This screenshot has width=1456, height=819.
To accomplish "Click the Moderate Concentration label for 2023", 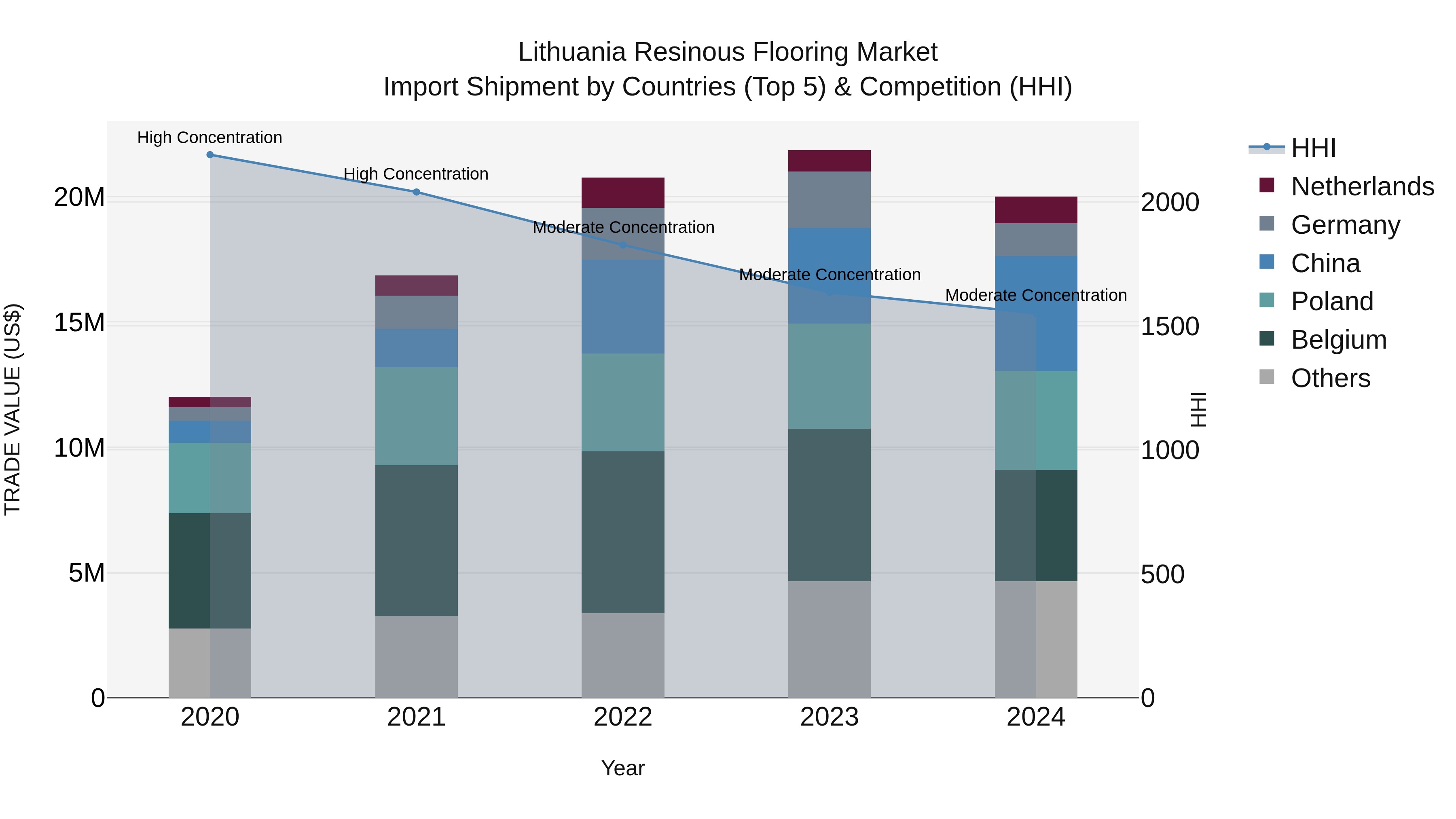I will (x=830, y=275).
